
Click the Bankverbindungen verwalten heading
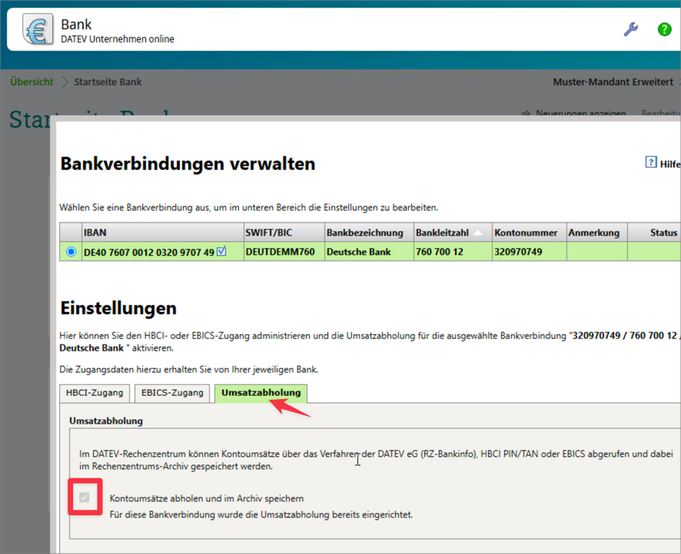(x=188, y=164)
